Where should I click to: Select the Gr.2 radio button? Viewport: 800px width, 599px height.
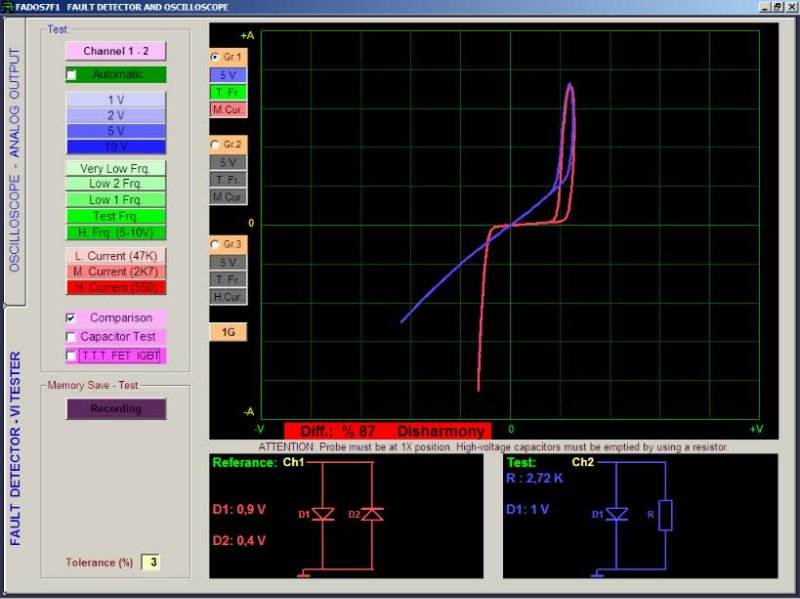215,145
